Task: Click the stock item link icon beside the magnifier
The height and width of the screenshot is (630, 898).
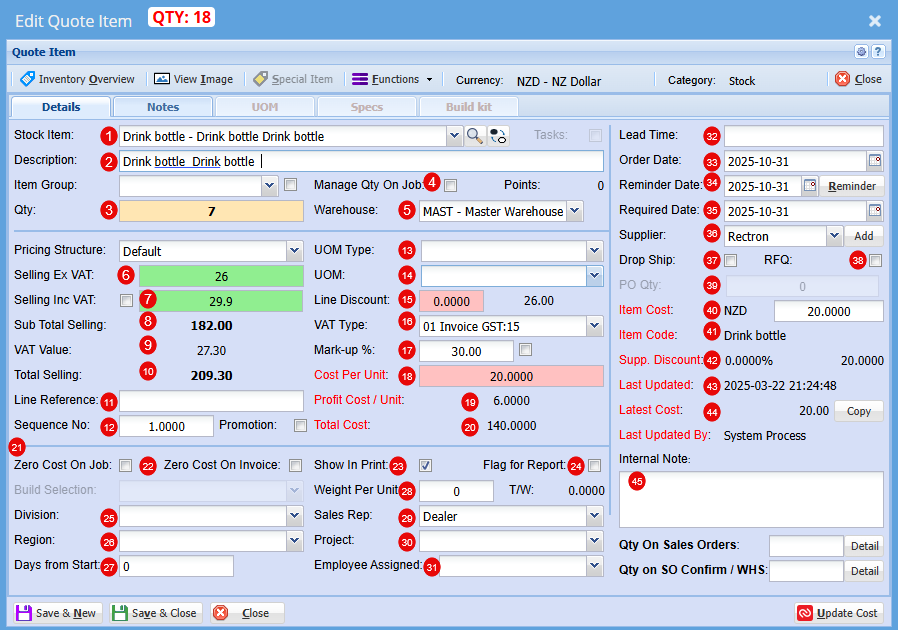Action: click(x=498, y=136)
